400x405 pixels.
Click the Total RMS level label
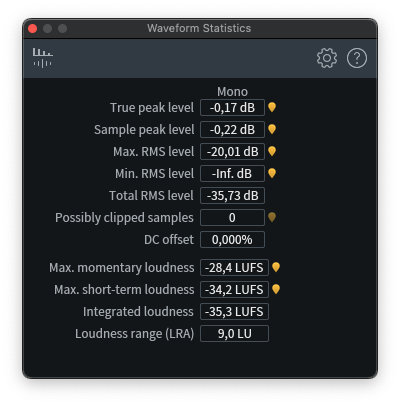click(151, 196)
